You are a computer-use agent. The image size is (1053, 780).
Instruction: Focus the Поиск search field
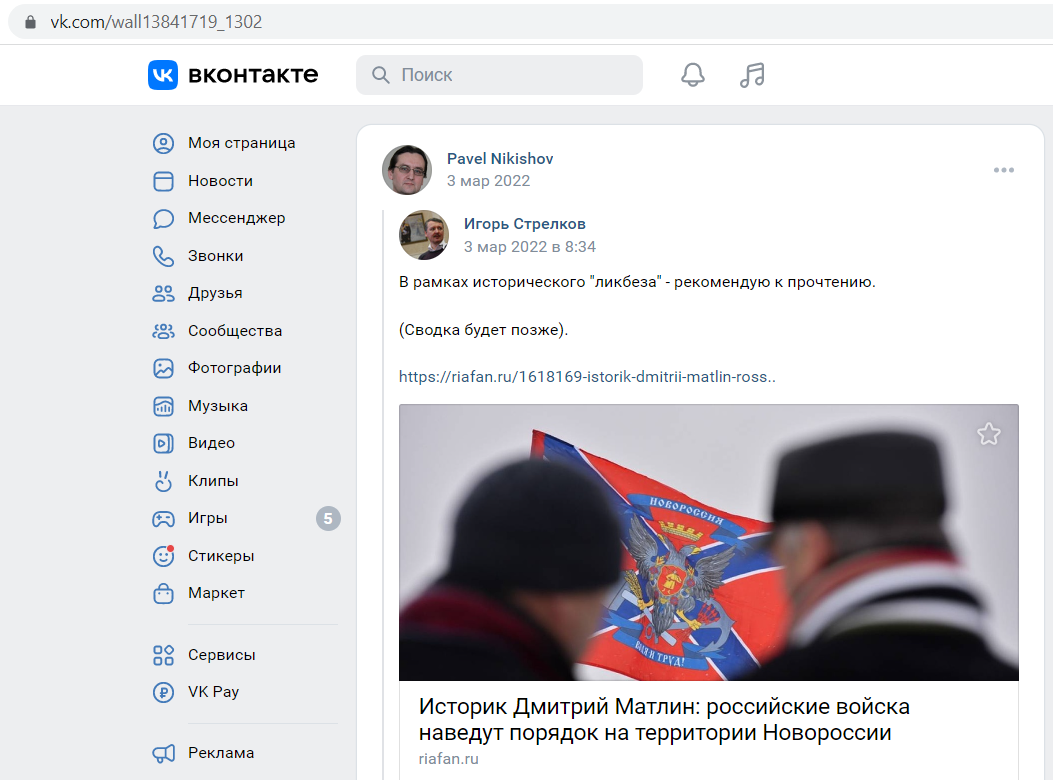click(499, 75)
